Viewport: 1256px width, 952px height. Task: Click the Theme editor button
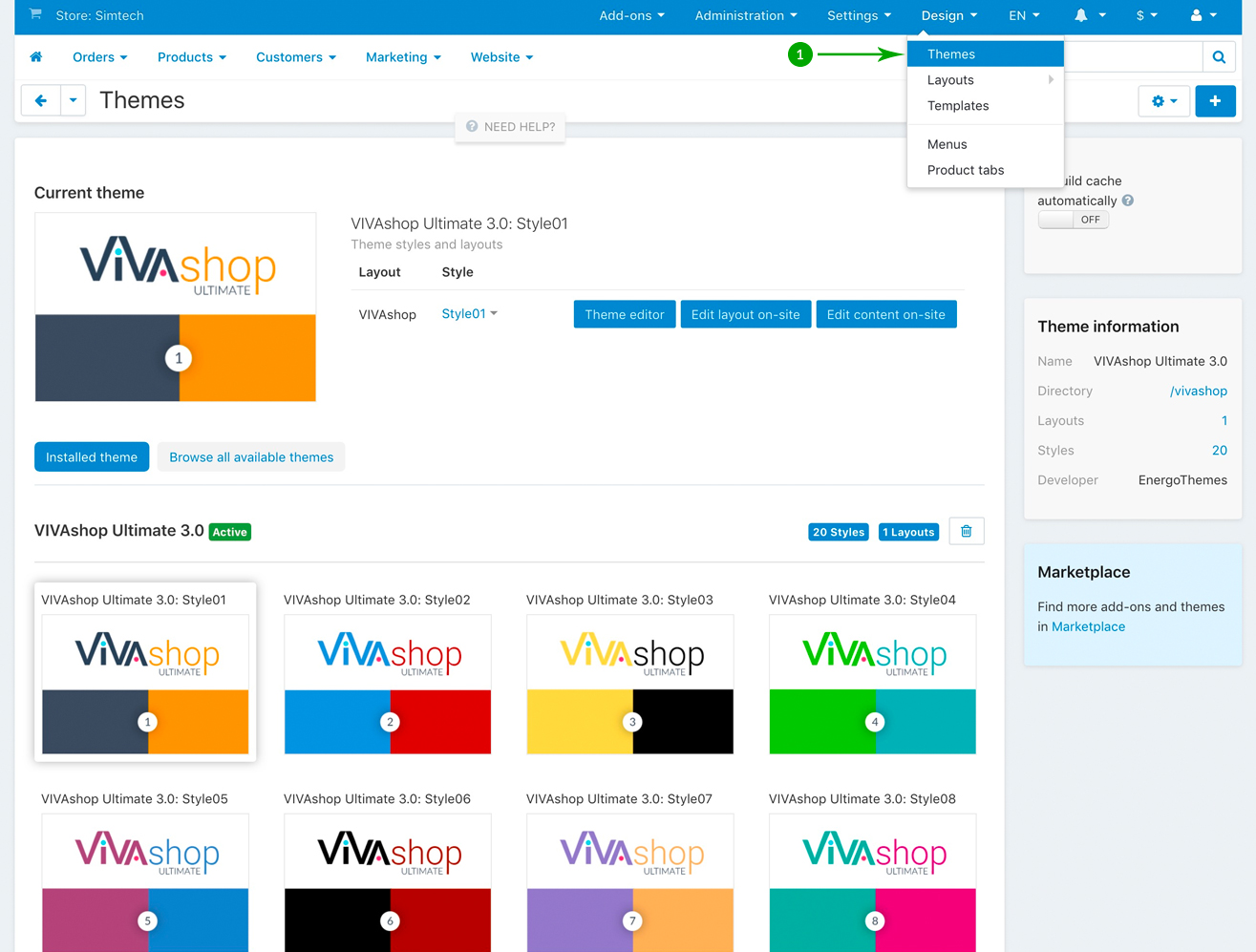point(625,314)
